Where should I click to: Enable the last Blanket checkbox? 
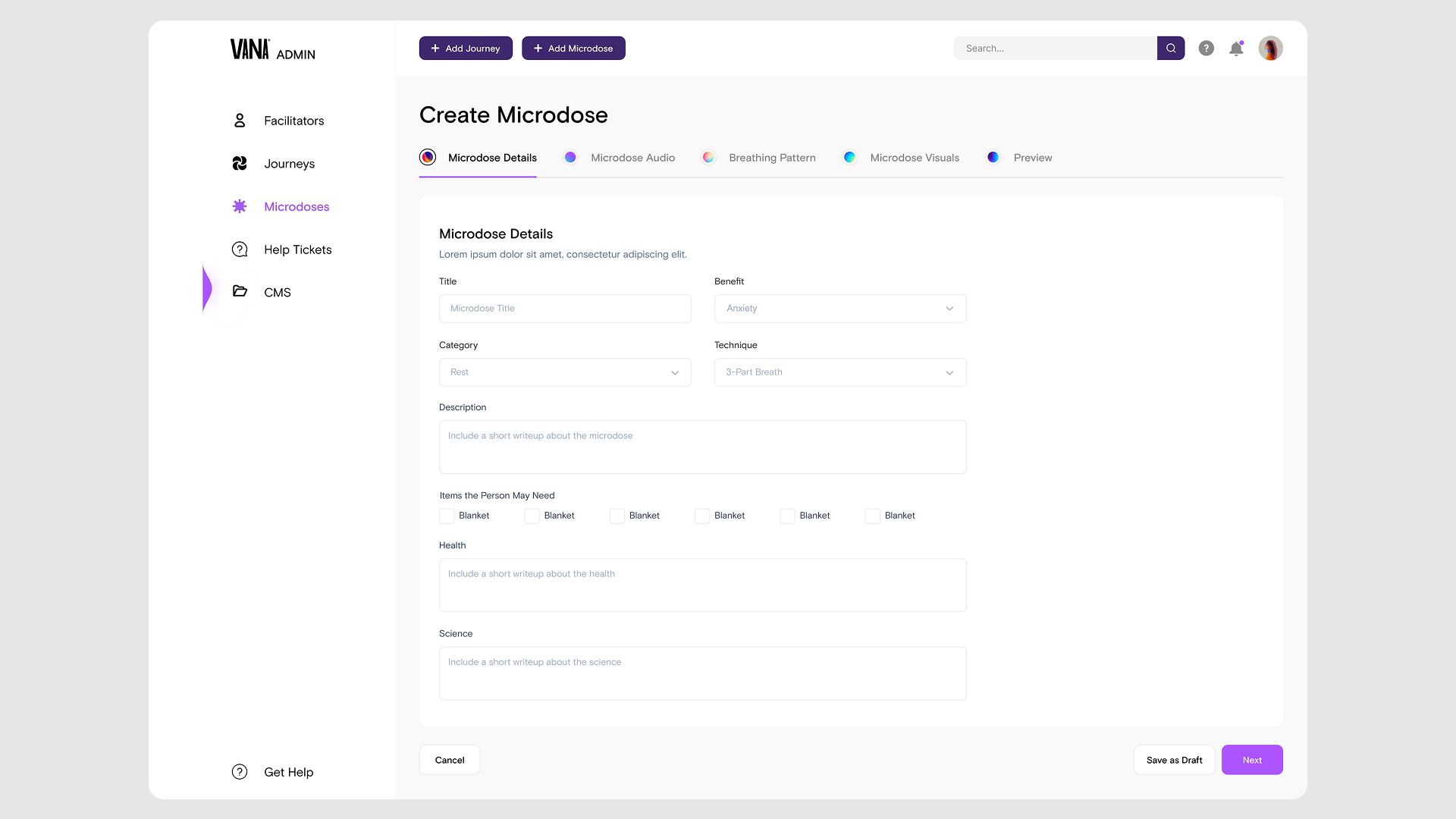pyautogui.click(x=873, y=516)
